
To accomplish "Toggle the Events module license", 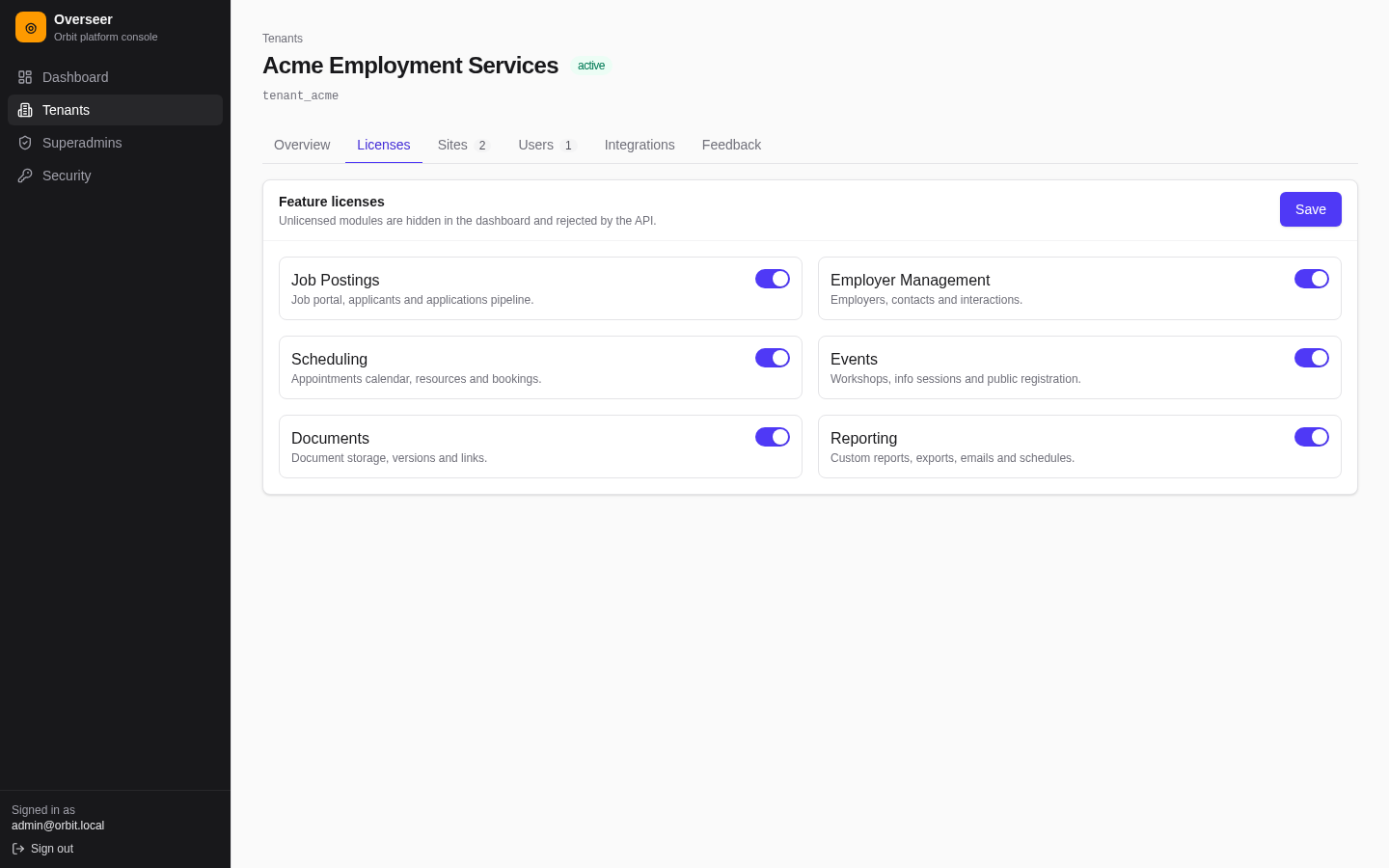I will (1312, 358).
